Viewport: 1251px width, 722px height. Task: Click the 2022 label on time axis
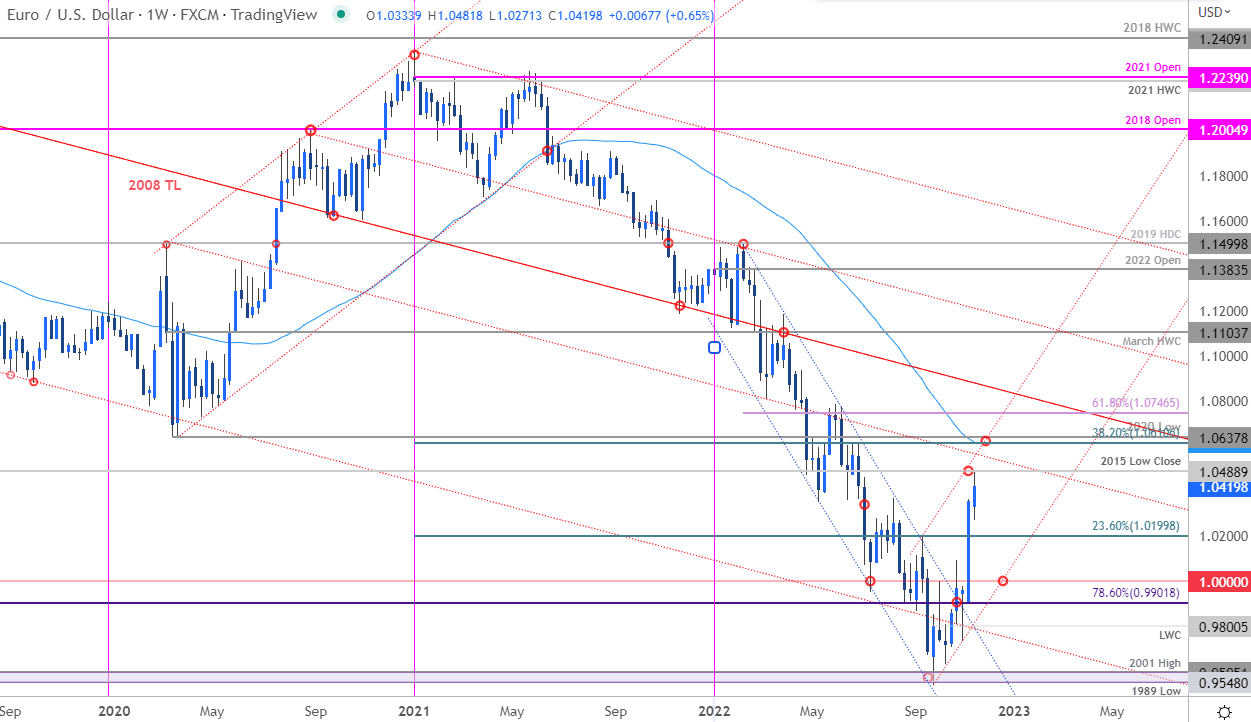(x=714, y=711)
